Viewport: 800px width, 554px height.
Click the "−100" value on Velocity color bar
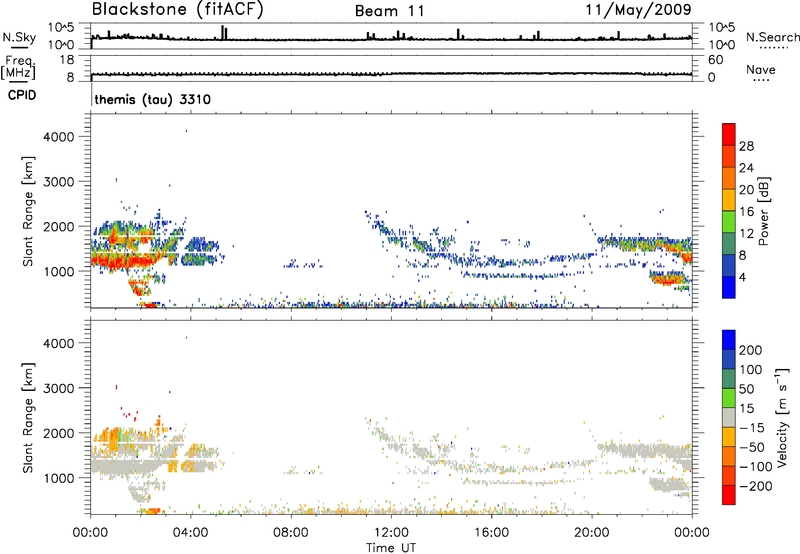pyautogui.click(x=756, y=467)
